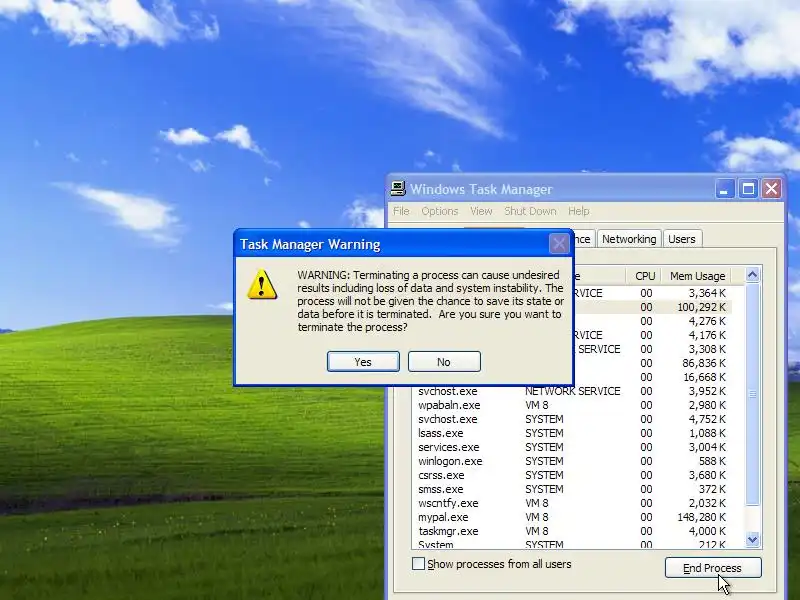Select the winlogon.exe process row
800x600 pixels.
[572, 461]
